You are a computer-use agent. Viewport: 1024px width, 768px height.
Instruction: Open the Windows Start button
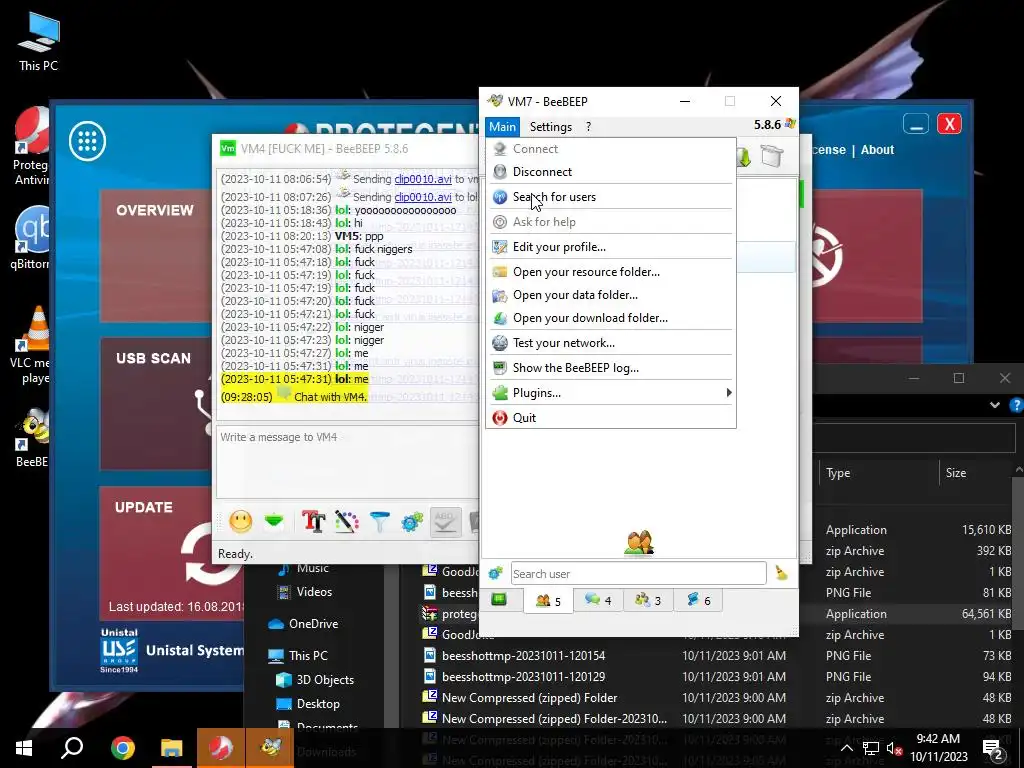pyautogui.click(x=24, y=748)
